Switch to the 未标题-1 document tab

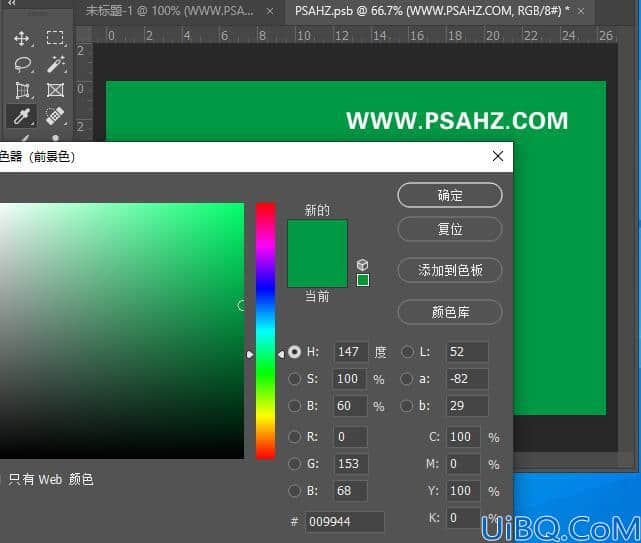pos(169,11)
